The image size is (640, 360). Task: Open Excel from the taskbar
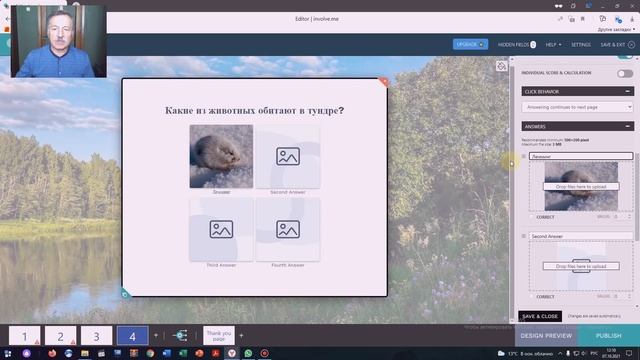183,353
